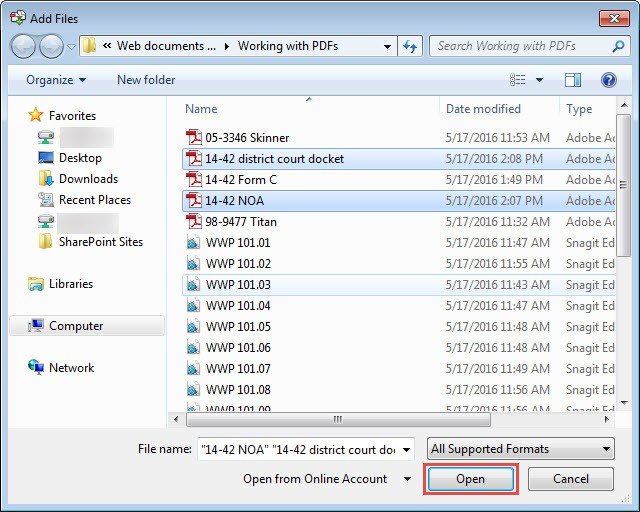Click the Snagit icon next to WWP 101.01
Image resolution: width=640 pixels, height=512 pixels.
[194, 243]
